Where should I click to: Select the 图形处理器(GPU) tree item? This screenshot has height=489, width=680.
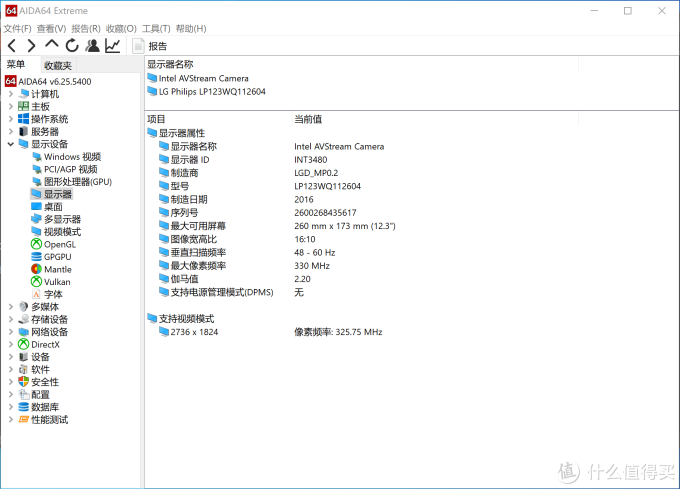(72, 182)
